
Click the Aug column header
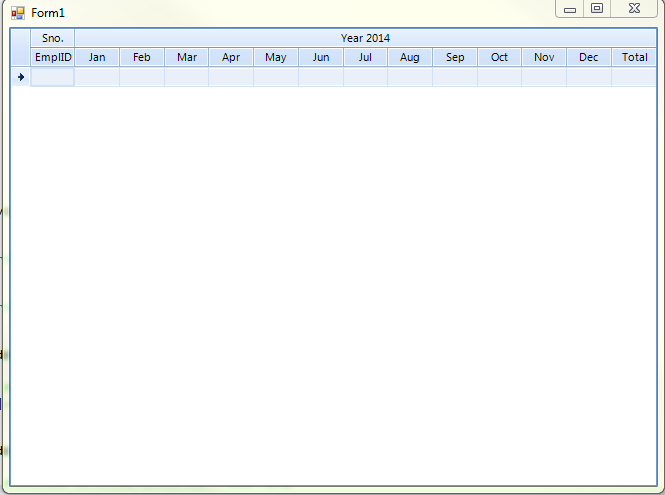[x=410, y=57]
